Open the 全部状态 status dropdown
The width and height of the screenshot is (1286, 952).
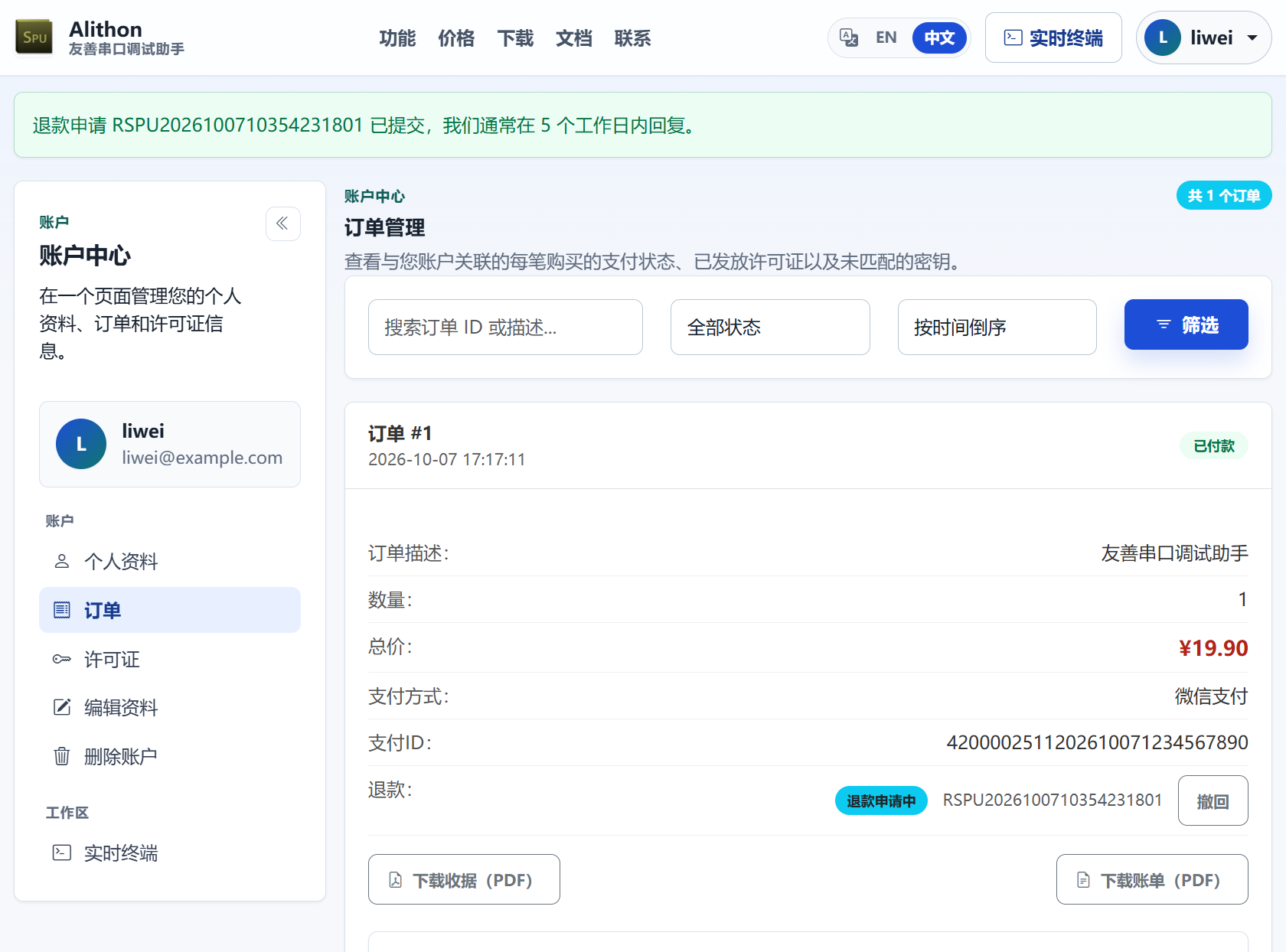coord(770,327)
